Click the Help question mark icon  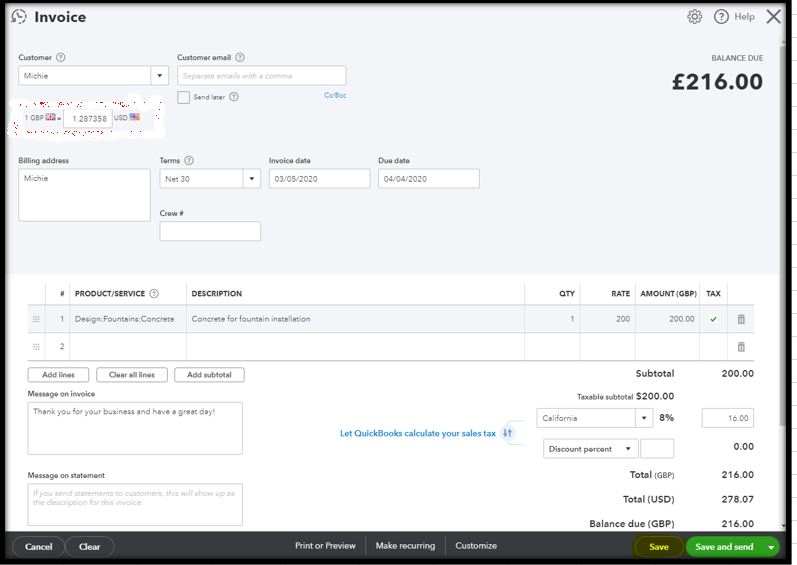tap(721, 17)
